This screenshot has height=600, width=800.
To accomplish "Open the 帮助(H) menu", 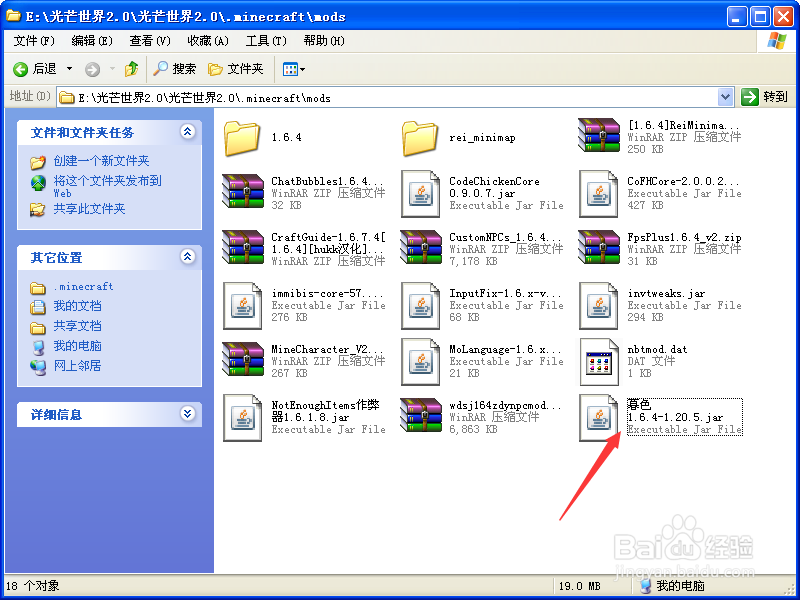I will click(x=324, y=41).
